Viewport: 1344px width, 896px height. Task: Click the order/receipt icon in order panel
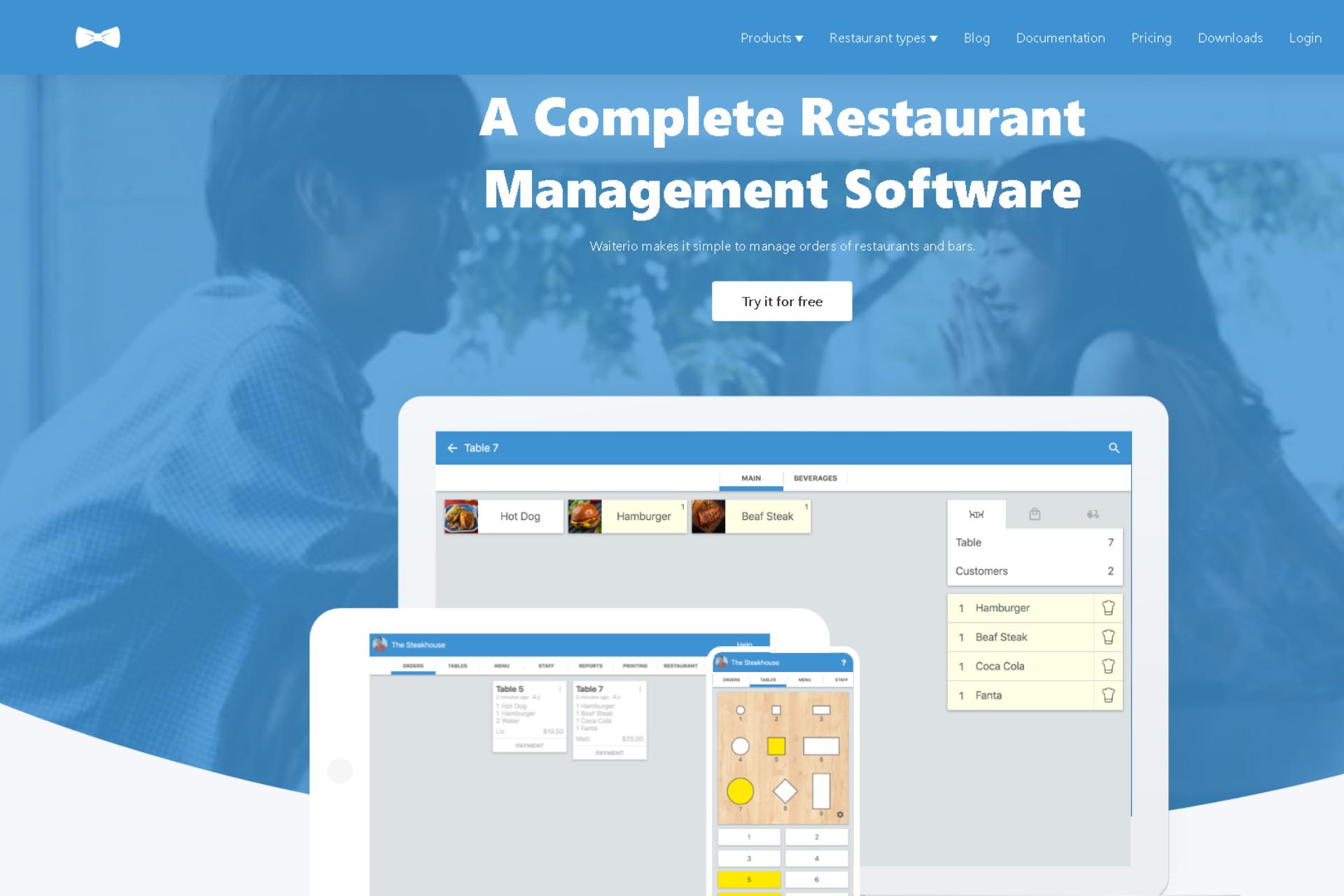[x=1033, y=514]
